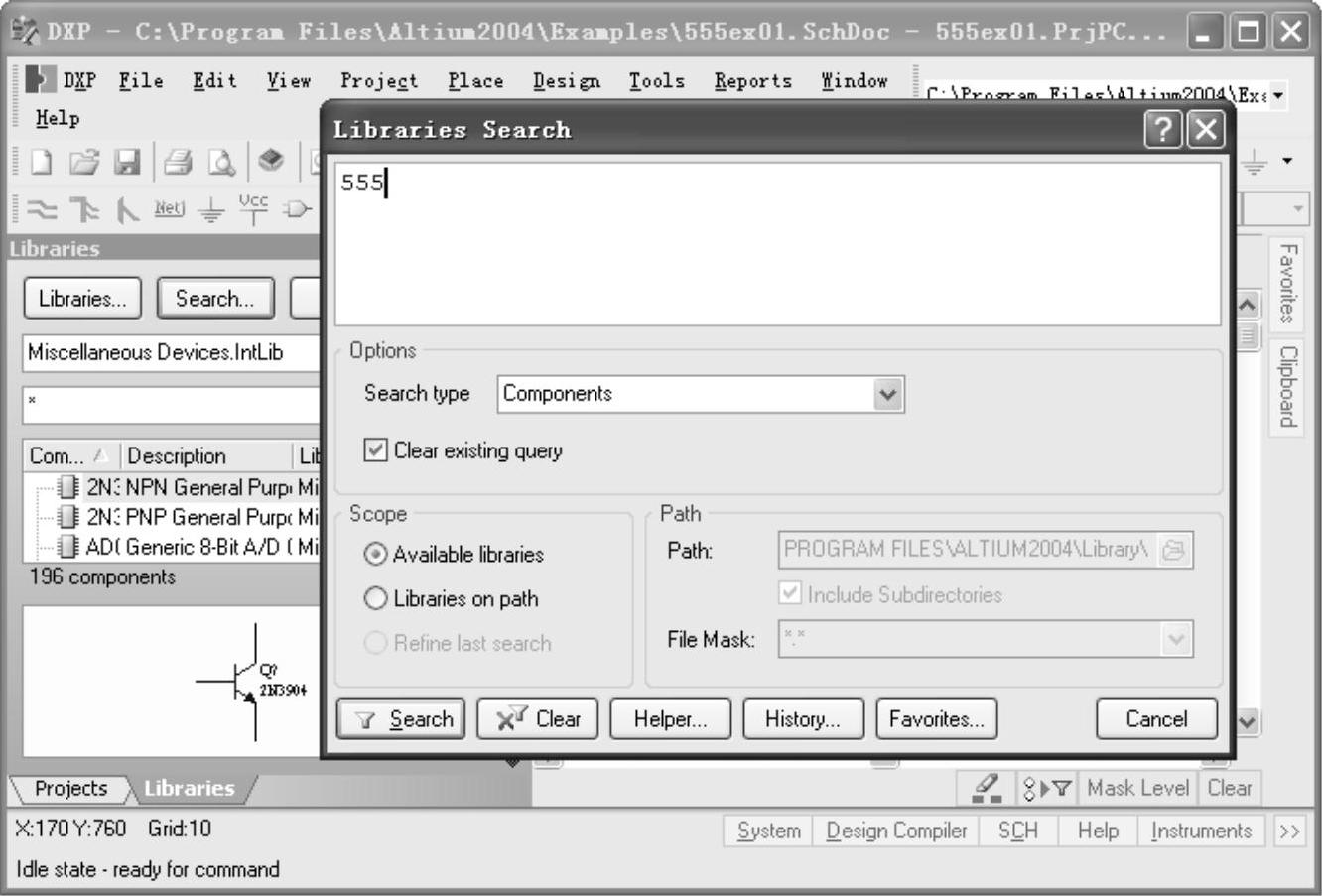
Task: Open the Clipboard side tab
Action: pos(1287,386)
